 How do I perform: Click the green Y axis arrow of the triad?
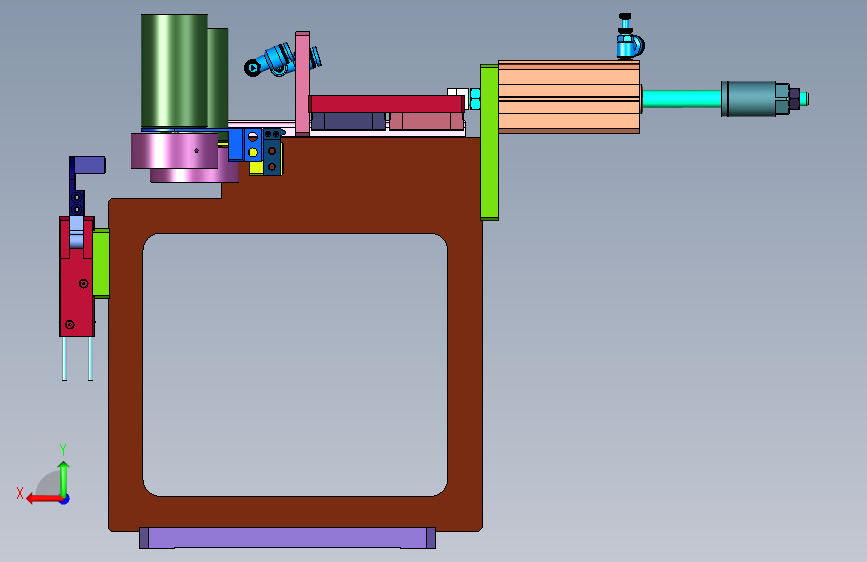pos(64,478)
